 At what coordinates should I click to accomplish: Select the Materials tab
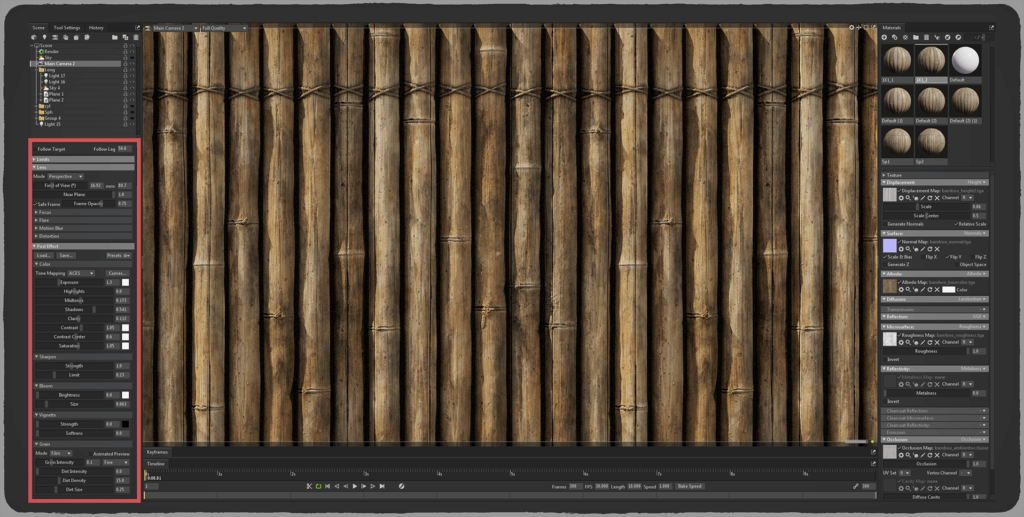[x=891, y=27]
